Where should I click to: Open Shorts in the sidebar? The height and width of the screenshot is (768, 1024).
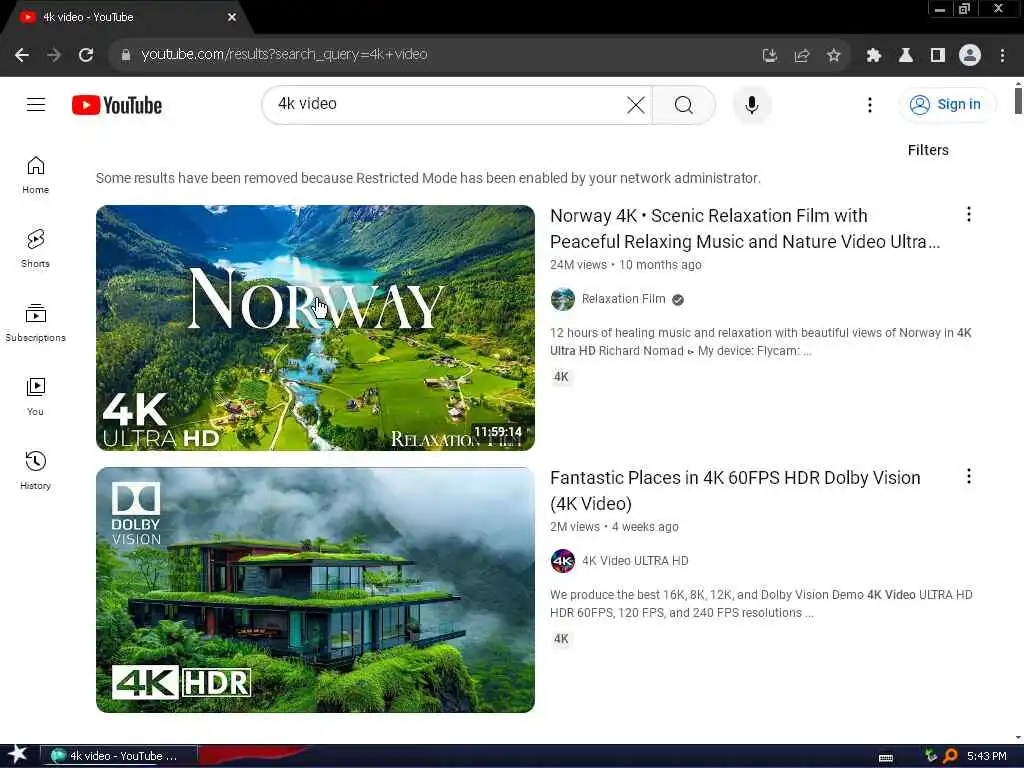pos(35,249)
